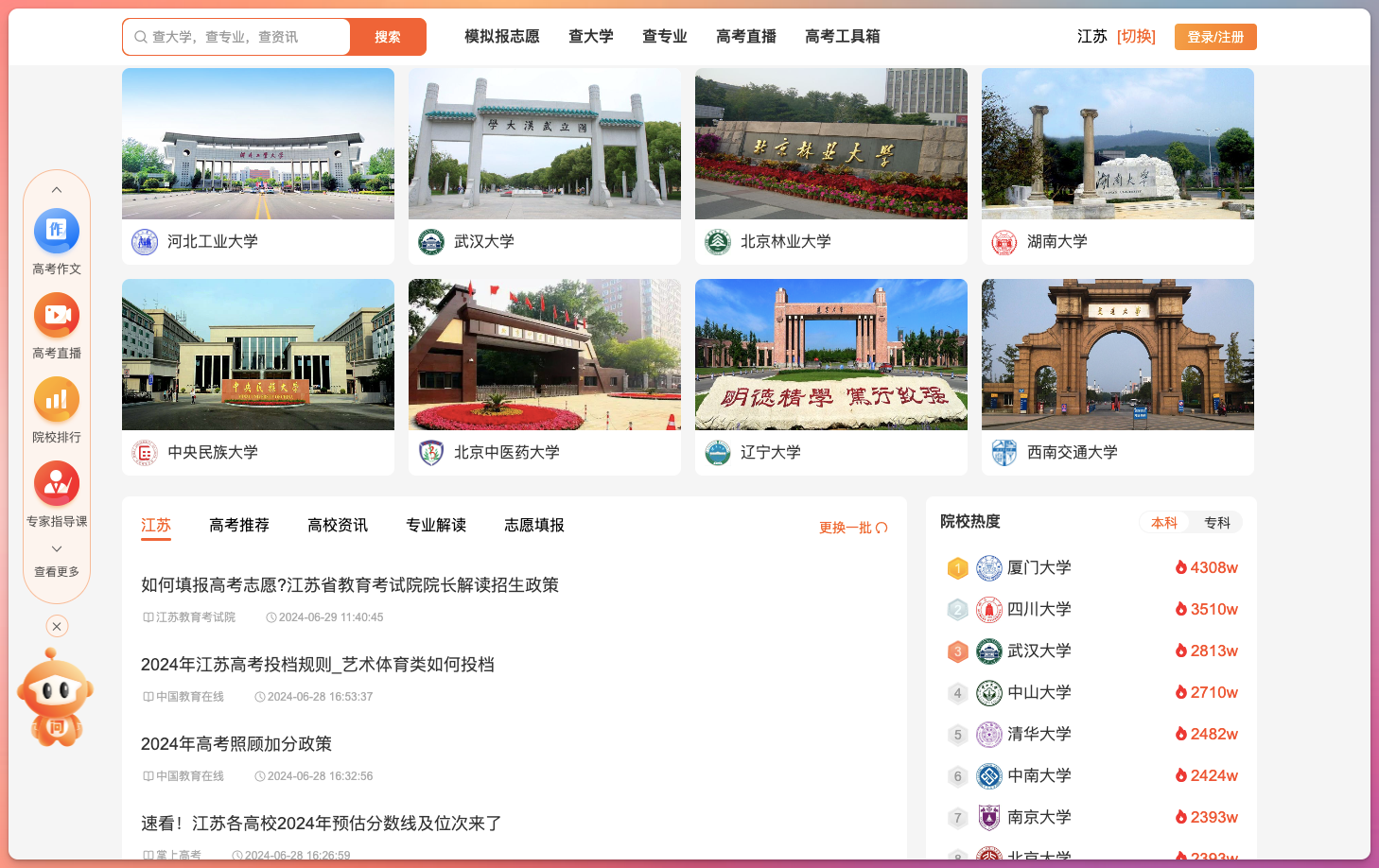Select the 志愿填报 tab
The image size is (1379, 868).
(534, 525)
